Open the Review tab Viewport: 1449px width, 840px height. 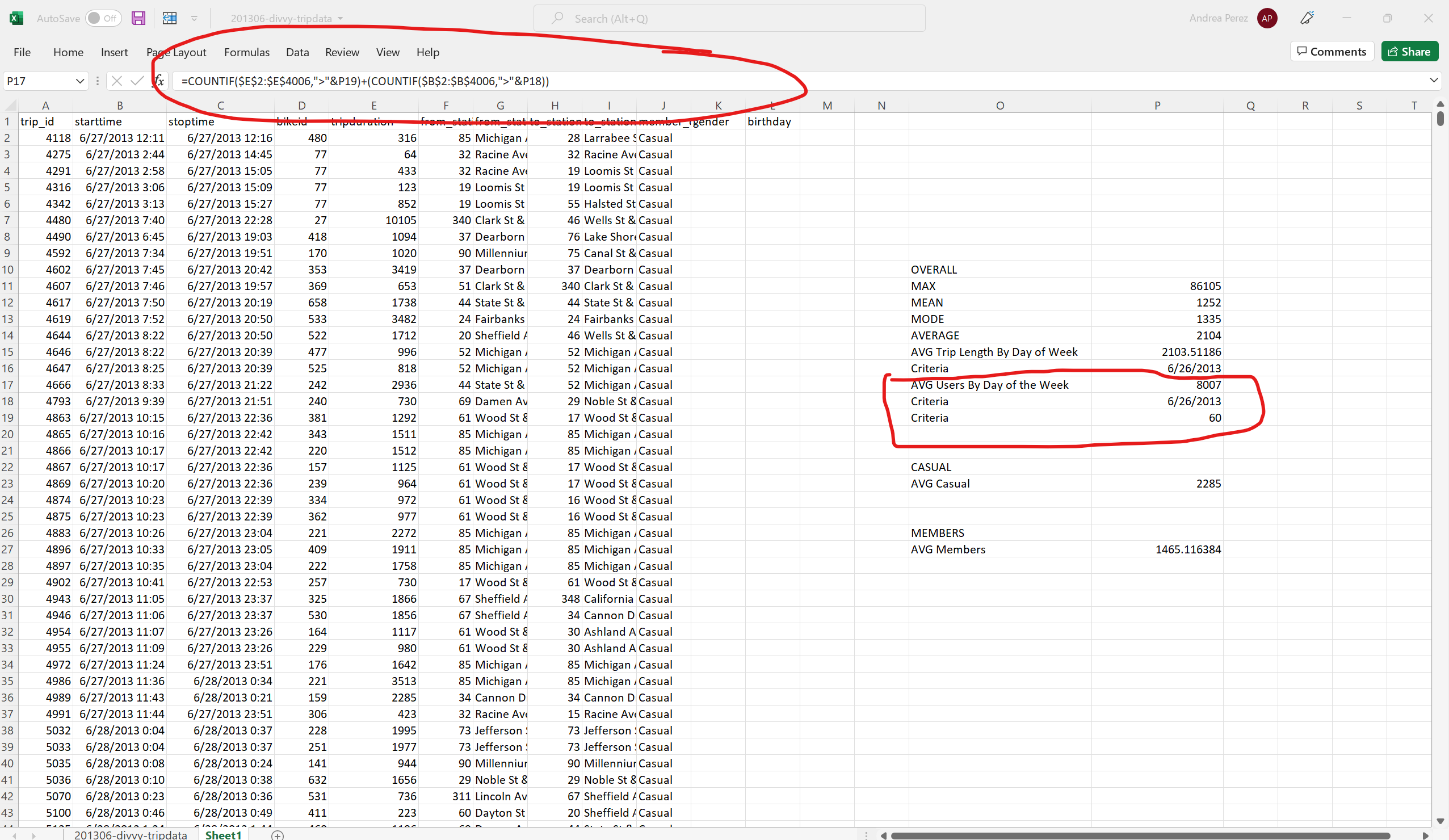click(x=342, y=52)
